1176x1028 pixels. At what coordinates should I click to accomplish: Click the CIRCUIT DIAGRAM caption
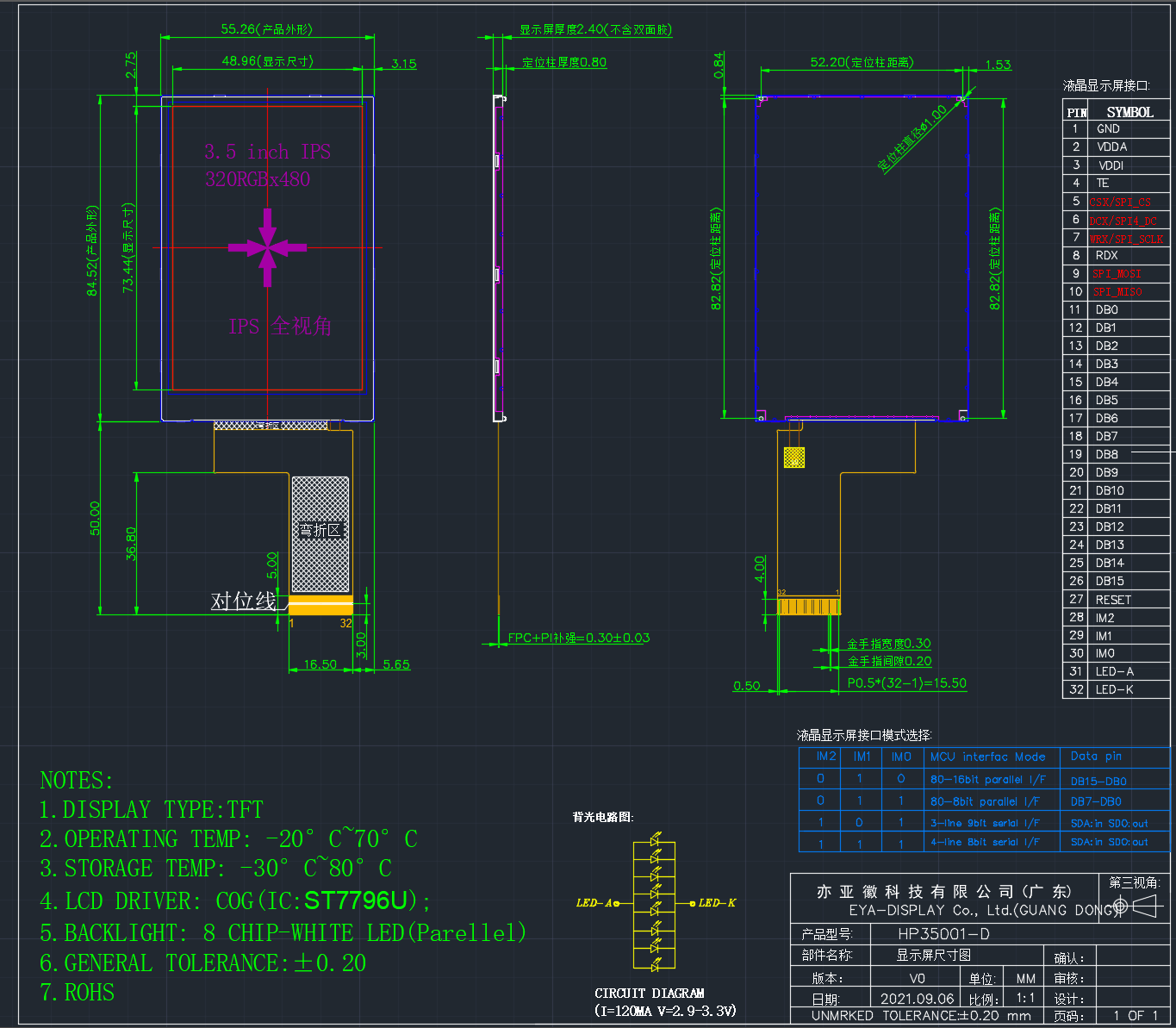(650, 993)
